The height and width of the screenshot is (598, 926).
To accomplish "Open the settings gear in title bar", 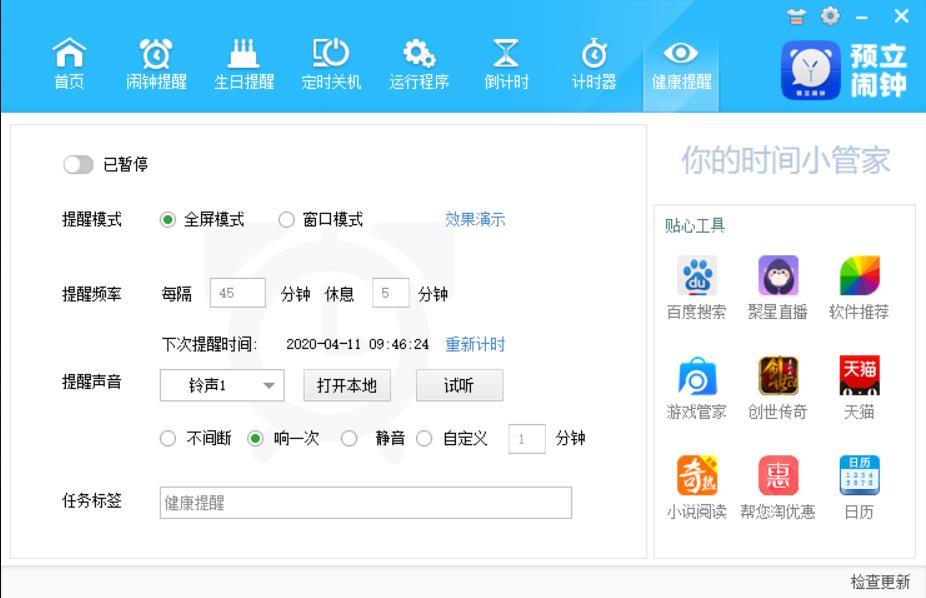I will 830,16.
